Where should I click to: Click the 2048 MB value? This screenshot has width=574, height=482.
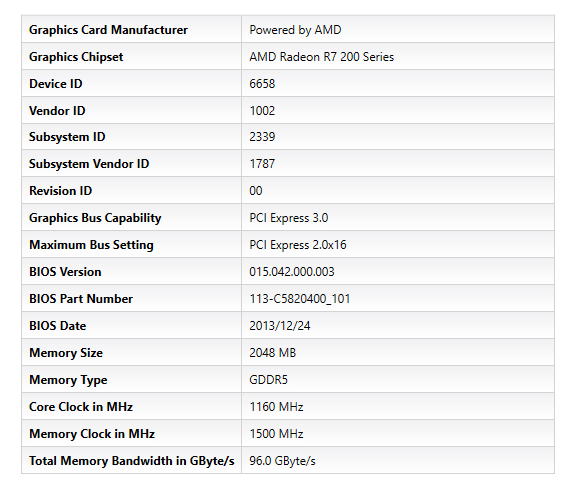pyautogui.click(x=273, y=353)
